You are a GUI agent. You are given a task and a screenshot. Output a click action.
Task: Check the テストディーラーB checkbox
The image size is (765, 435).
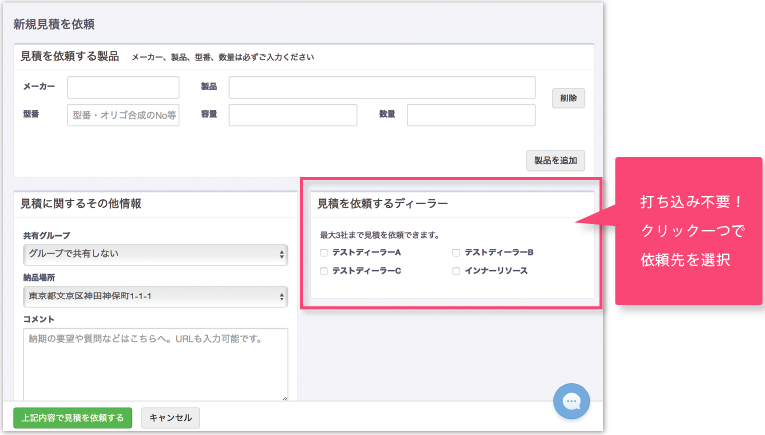(456, 253)
